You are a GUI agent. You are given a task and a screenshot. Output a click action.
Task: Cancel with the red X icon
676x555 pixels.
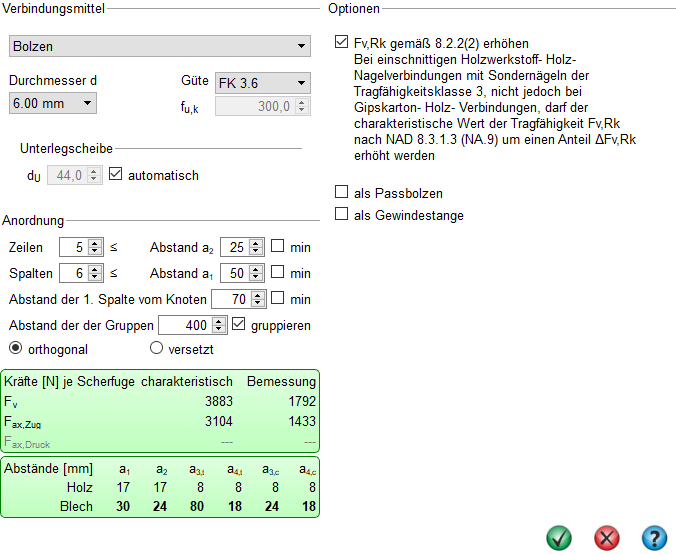click(606, 537)
